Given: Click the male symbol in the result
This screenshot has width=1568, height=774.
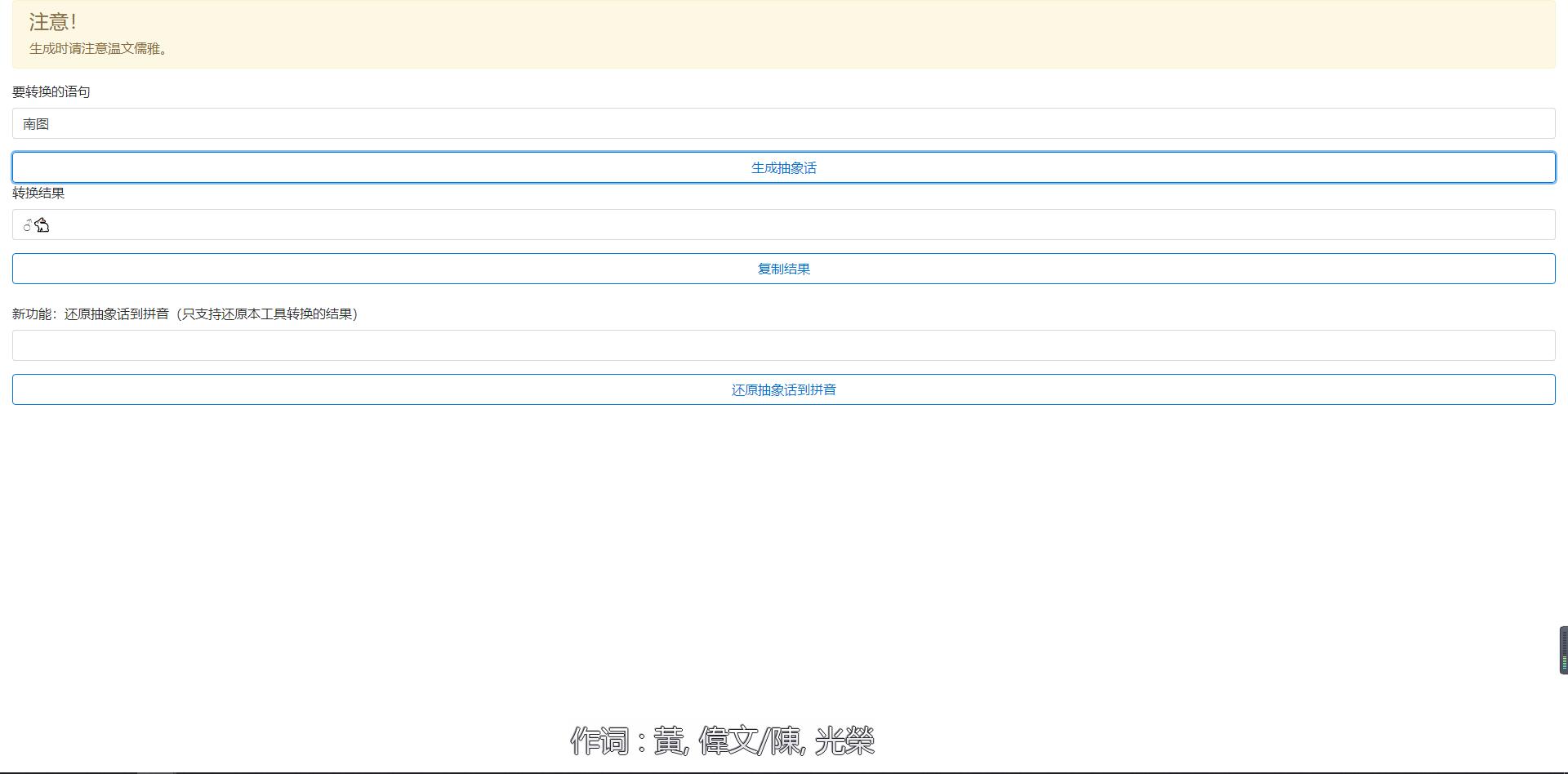Looking at the screenshot, I should coord(28,225).
